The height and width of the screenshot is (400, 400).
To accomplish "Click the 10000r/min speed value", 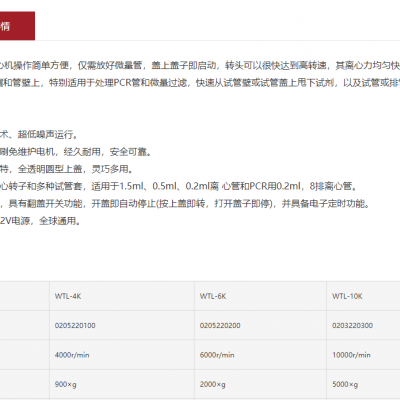I will [351, 355].
